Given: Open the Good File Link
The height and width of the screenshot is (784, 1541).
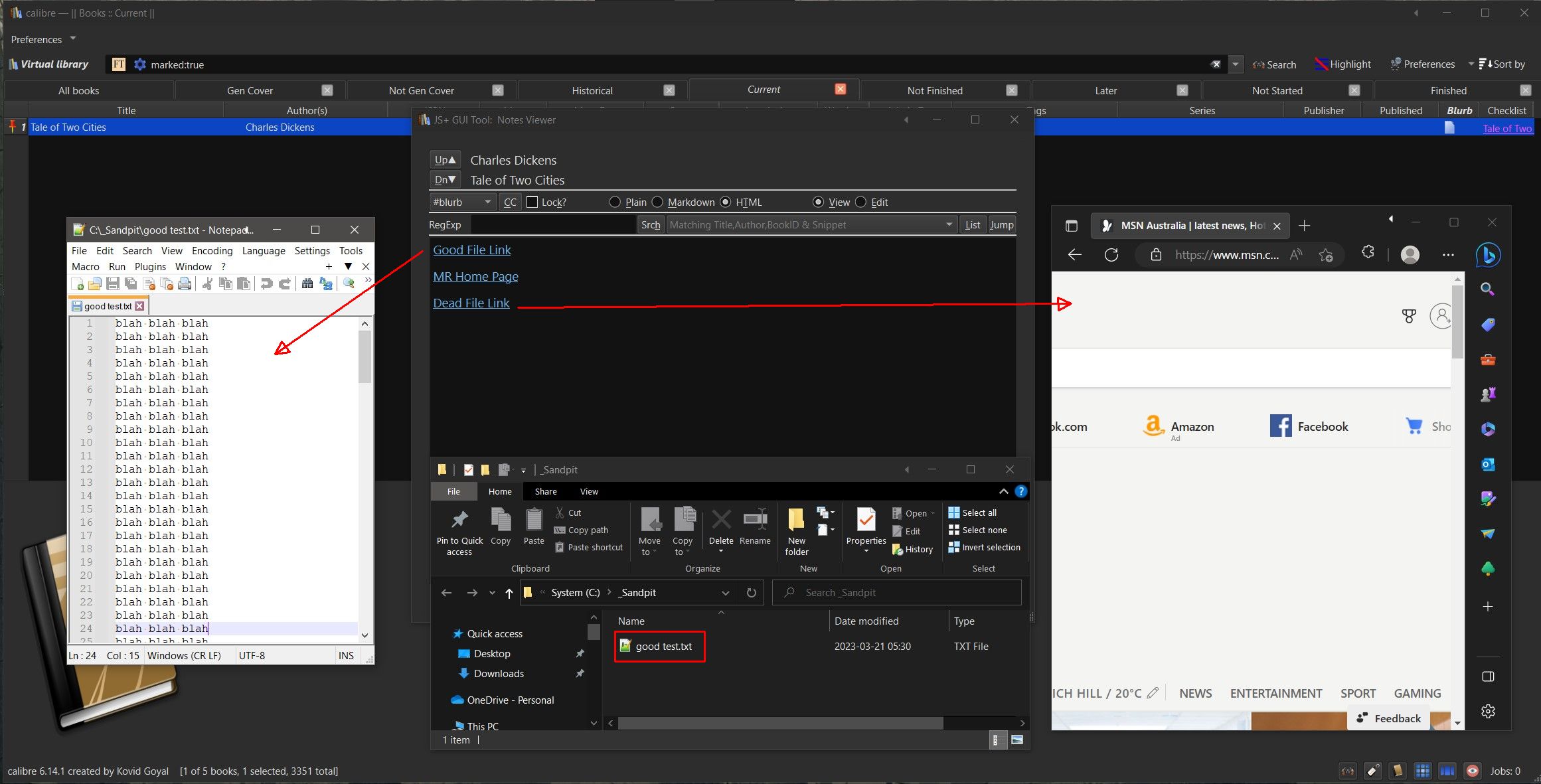Looking at the screenshot, I should [472, 250].
